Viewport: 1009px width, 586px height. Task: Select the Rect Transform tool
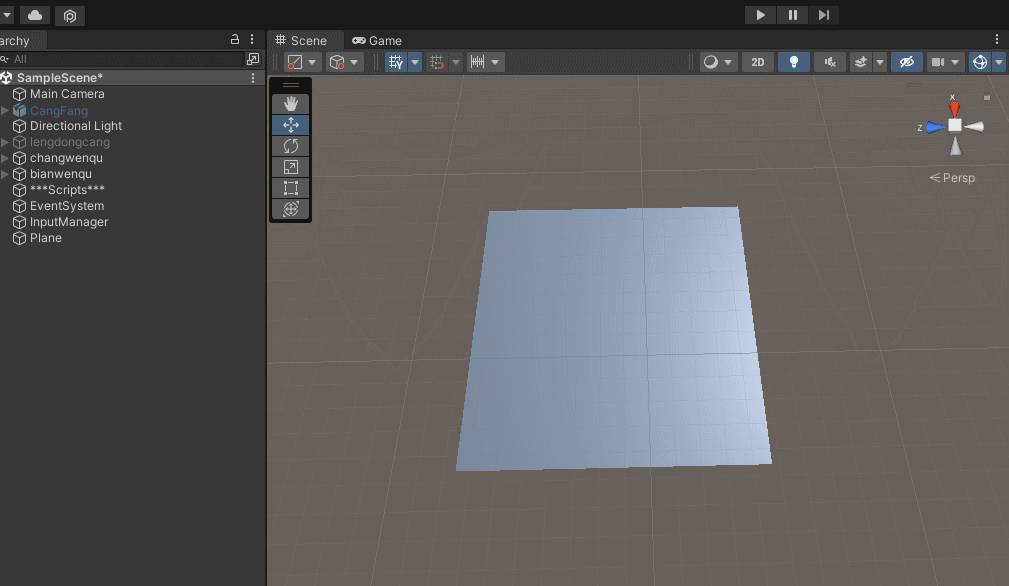pos(290,187)
